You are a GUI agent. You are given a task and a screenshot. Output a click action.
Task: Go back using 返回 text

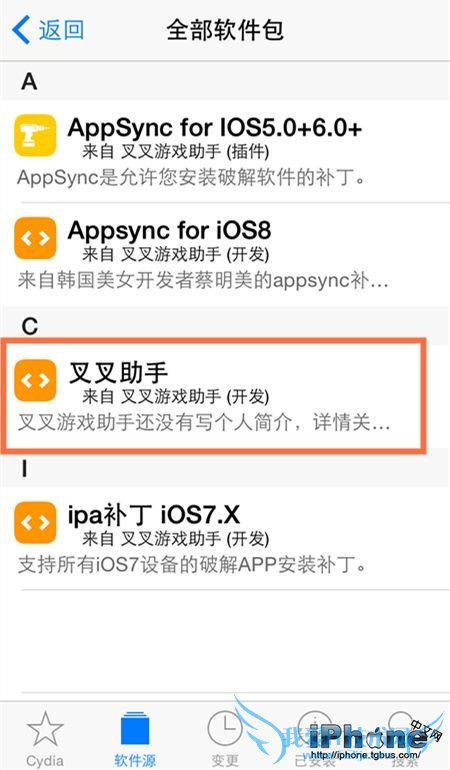point(62,30)
